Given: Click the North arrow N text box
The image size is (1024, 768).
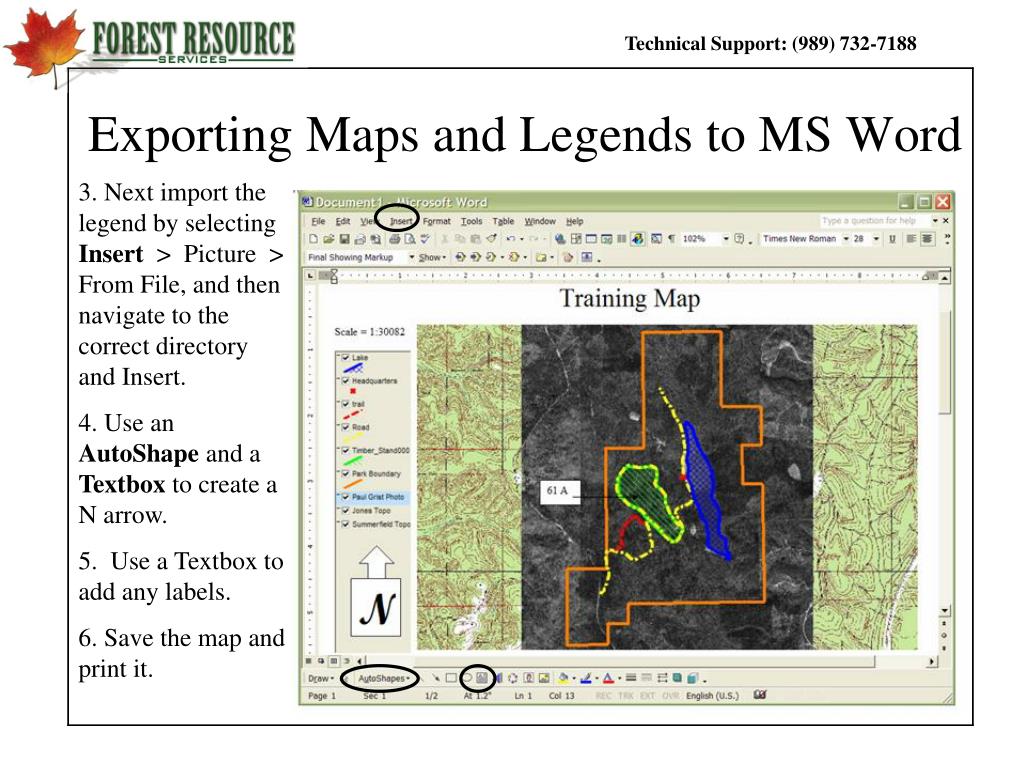Looking at the screenshot, I should [x=376, y=607].
